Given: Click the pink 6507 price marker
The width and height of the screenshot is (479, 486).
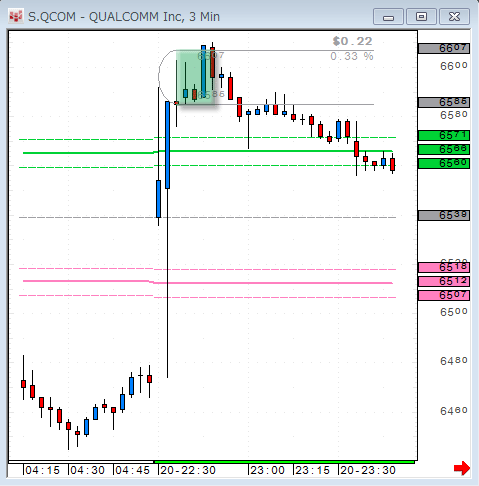Looking at the screenshot, I should pyautogui.click(x=444, y=295).
